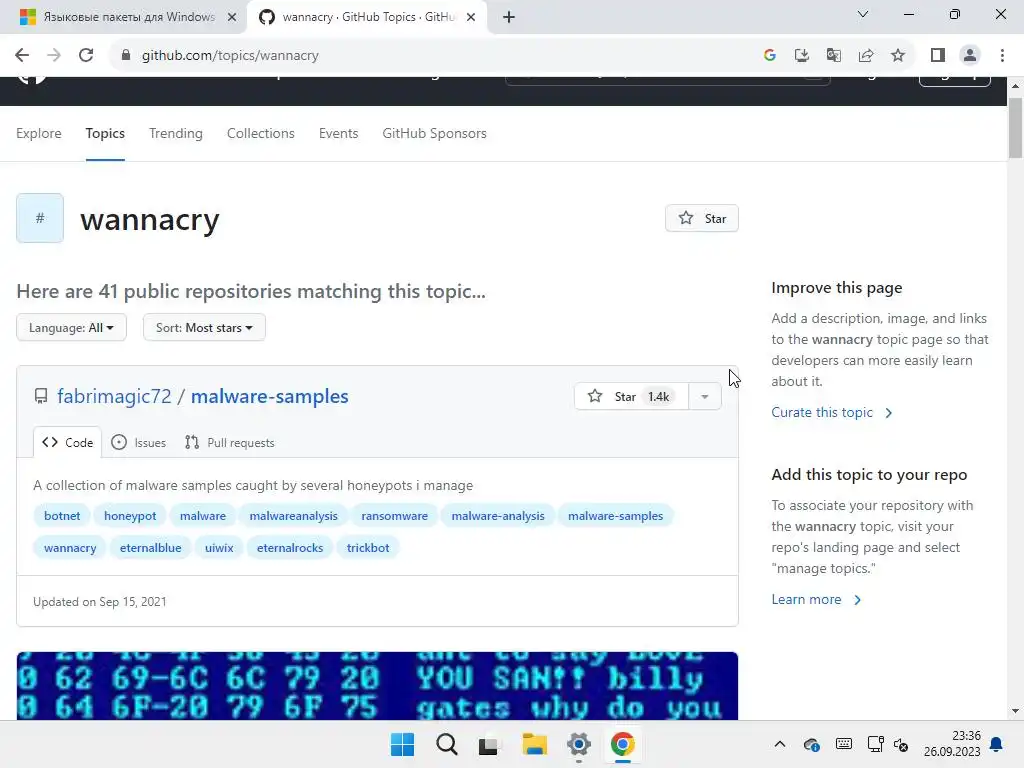
Task: Open the Trending section
Action: (176, 133)
